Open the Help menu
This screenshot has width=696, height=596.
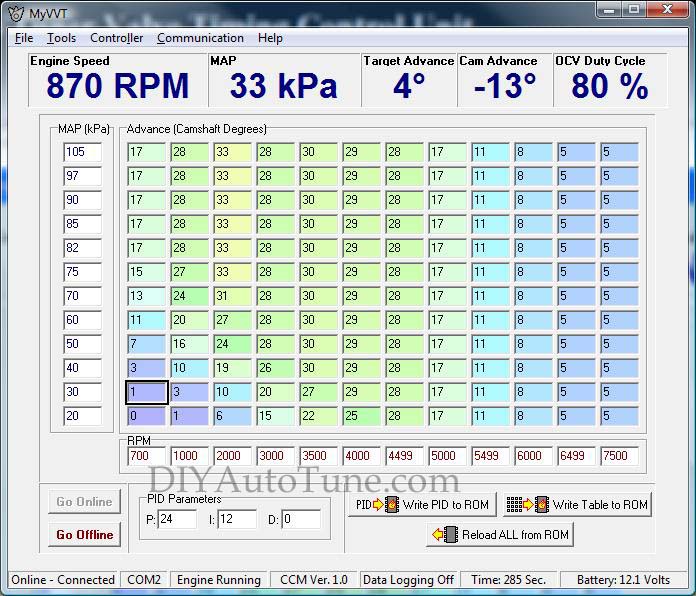point(270,38)
